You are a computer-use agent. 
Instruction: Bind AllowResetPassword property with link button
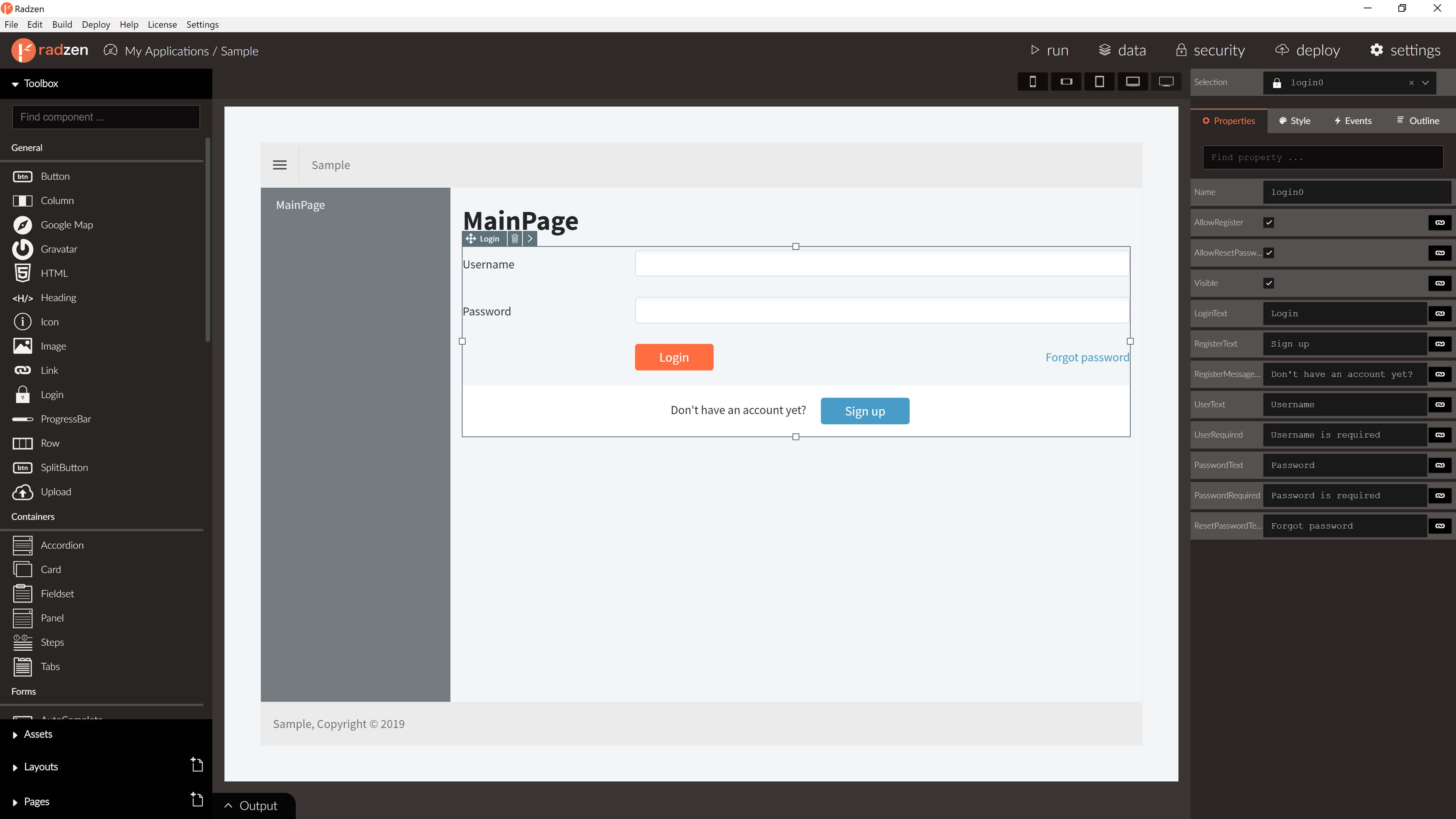point(1440,253)
